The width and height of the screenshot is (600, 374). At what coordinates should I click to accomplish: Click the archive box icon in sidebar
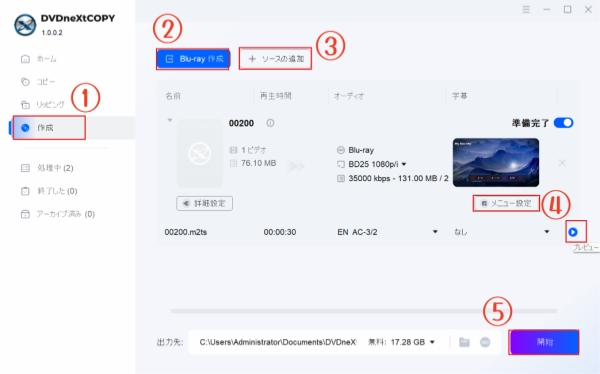click(25, 214)
